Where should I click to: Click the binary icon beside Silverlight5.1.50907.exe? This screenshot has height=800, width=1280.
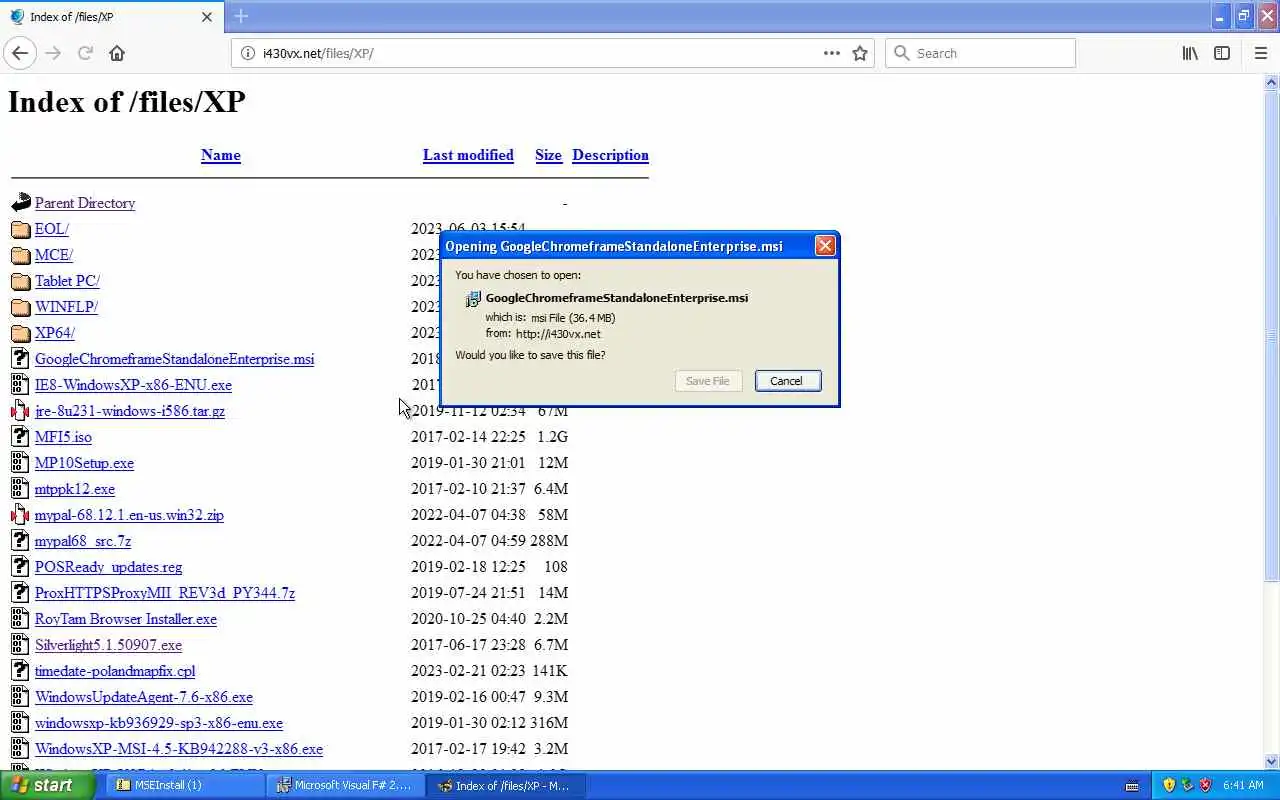[21, 645]
